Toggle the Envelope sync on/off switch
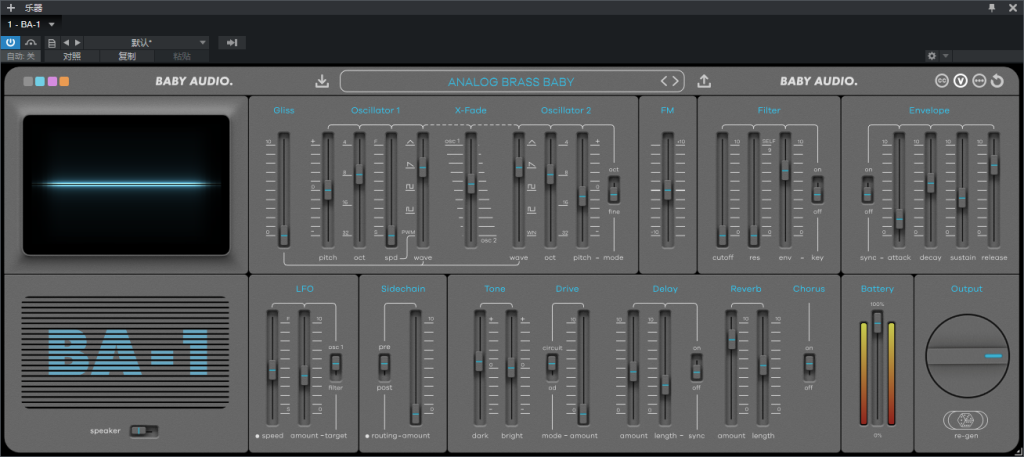 pyautogui.click(x=868, y=191)
